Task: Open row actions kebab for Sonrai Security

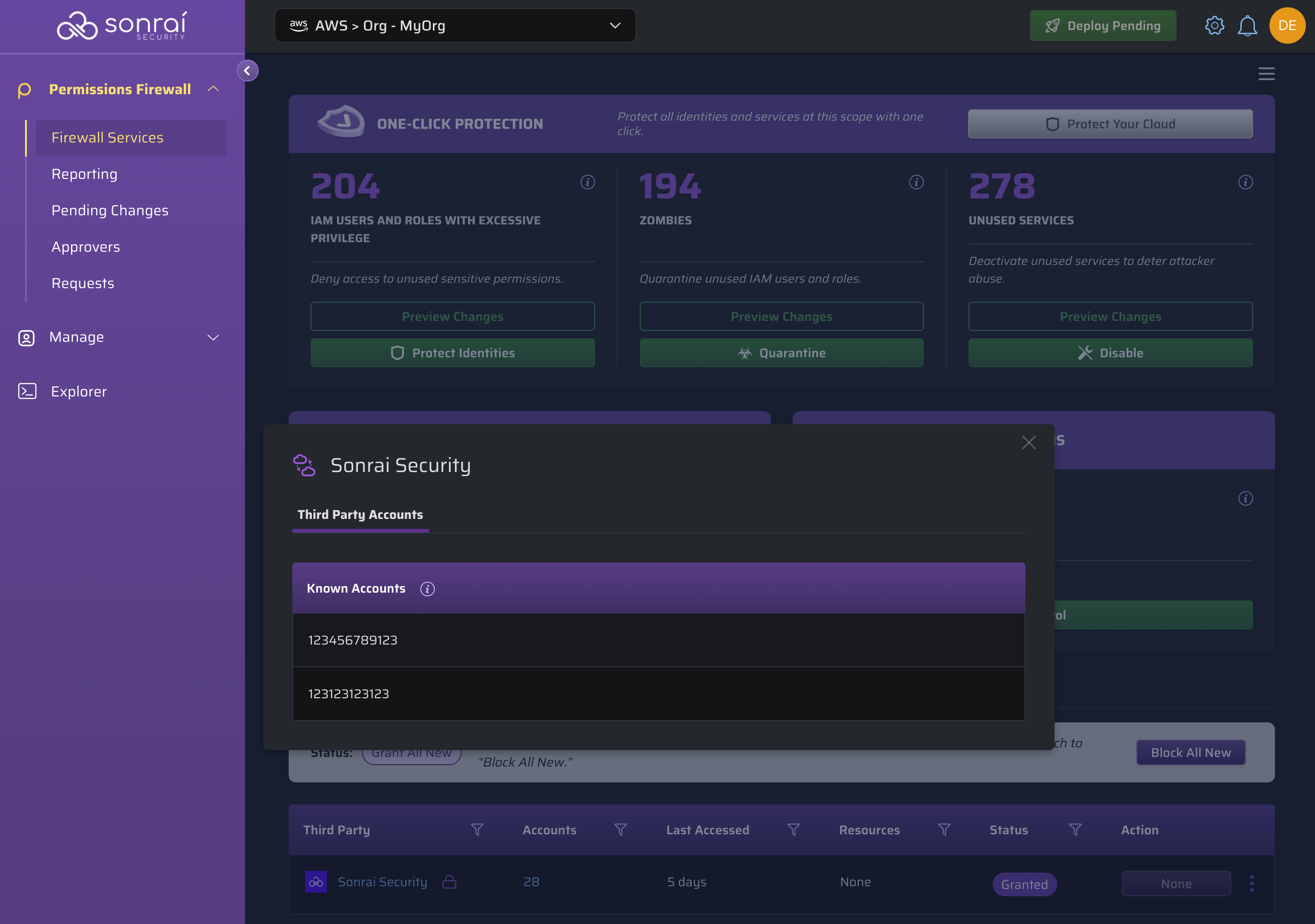Action: (1252, 883)
